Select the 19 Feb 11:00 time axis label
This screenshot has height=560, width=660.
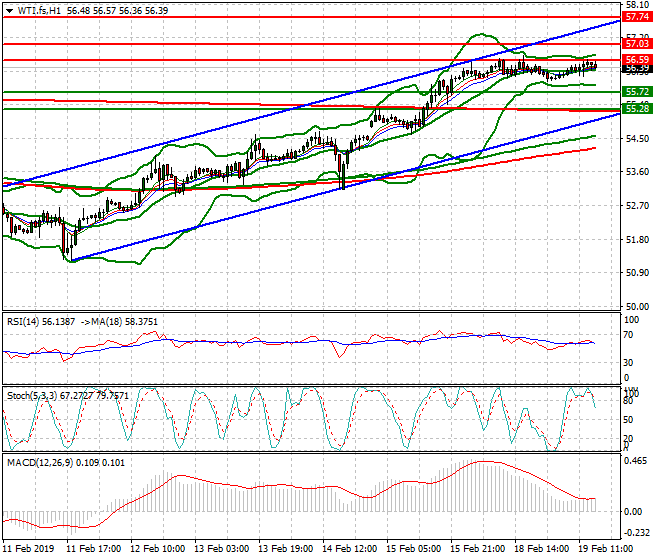pyautogui.click(x=605, y=549)
